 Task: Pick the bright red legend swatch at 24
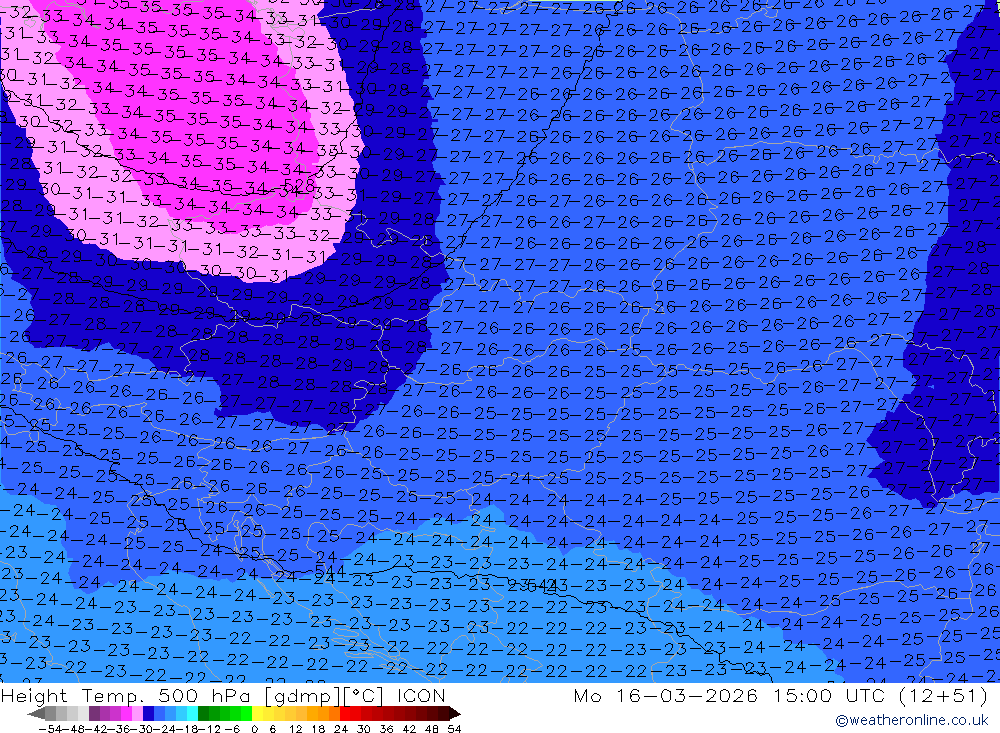click(x=345, y=714)
